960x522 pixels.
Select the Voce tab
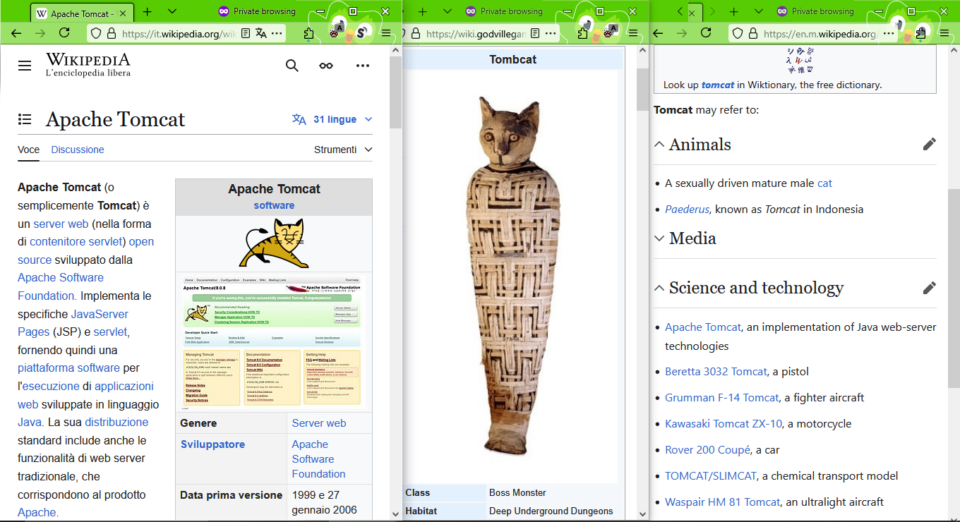point(28,149)
